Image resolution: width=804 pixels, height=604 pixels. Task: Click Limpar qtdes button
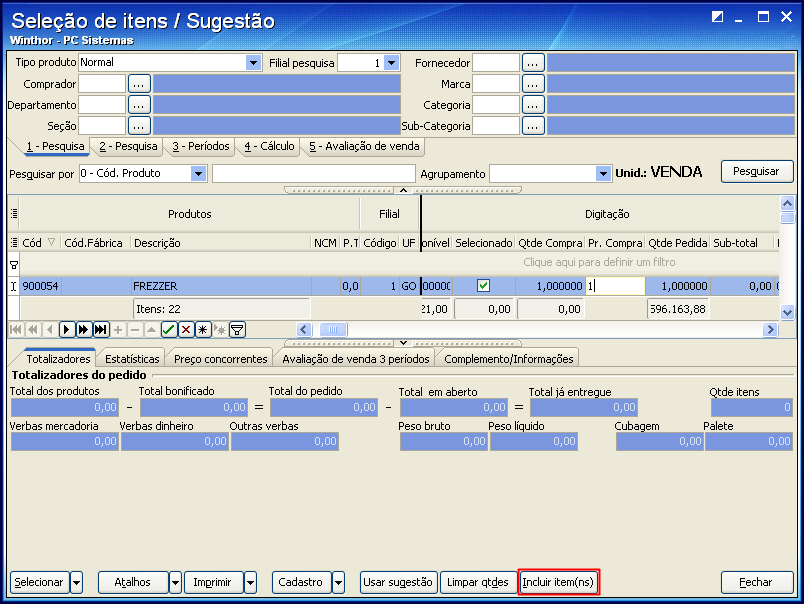pos(478,582)
